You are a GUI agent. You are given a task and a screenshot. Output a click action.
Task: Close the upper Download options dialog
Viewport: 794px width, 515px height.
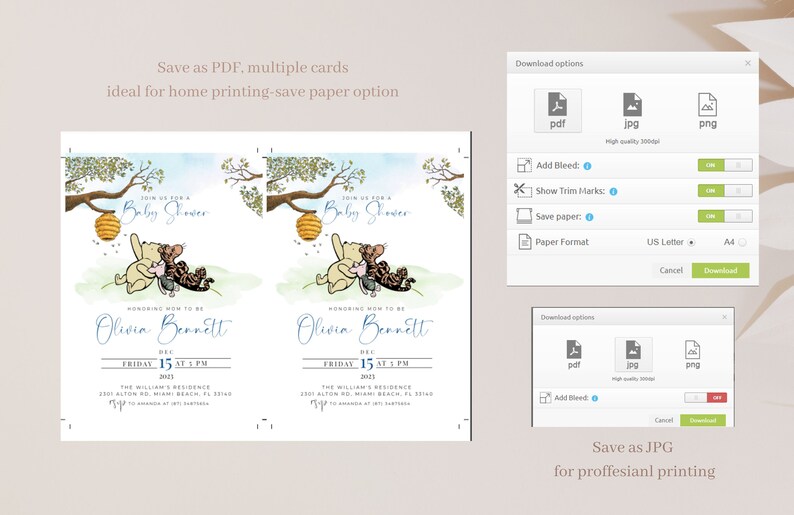pyautogui.click(x=748, y=63)
